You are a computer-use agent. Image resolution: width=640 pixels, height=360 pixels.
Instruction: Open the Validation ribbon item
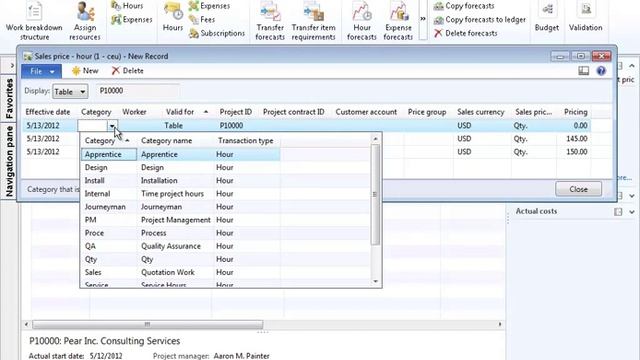tap(586, 17)
